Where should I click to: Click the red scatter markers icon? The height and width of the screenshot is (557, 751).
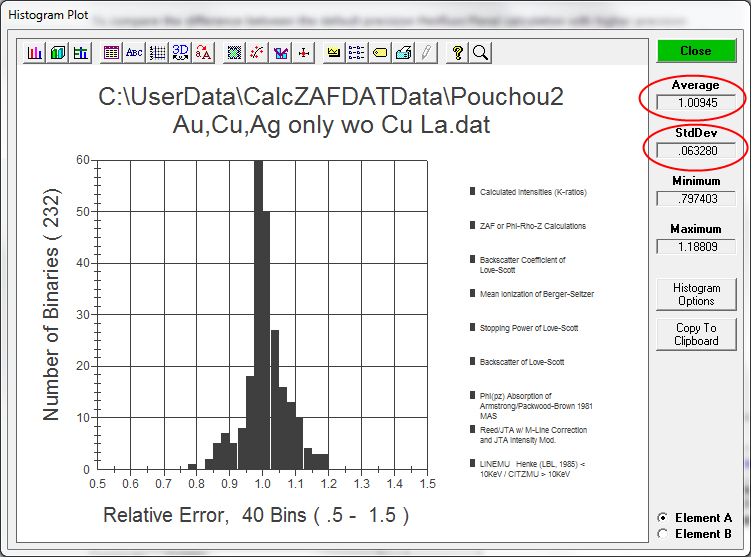pos(257,53)
